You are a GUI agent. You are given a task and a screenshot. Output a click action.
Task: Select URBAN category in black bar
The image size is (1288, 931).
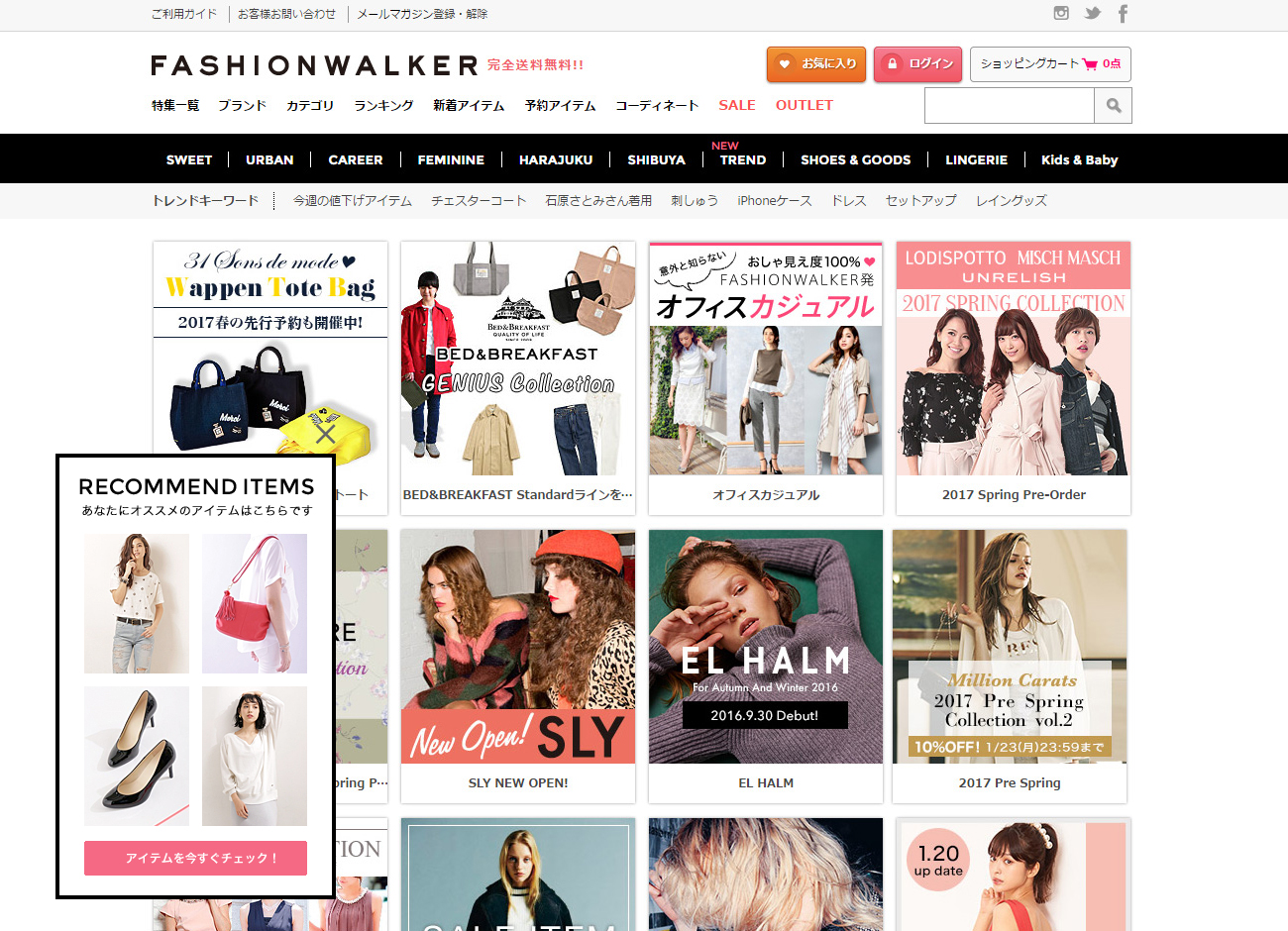click(269, 159)
